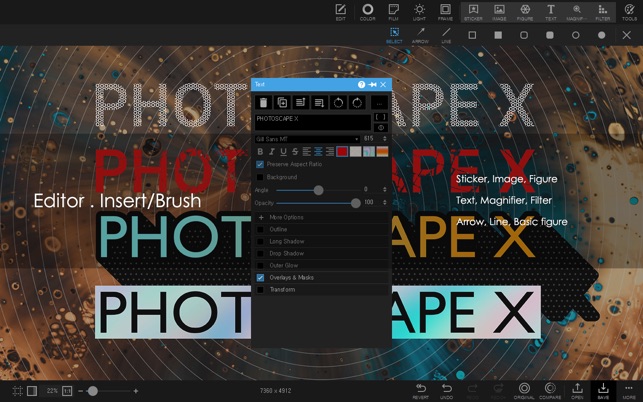This screenshot has height=402, width=643.
Task: Click the PHOTOSCAPE X text input box
Action: 313,122
